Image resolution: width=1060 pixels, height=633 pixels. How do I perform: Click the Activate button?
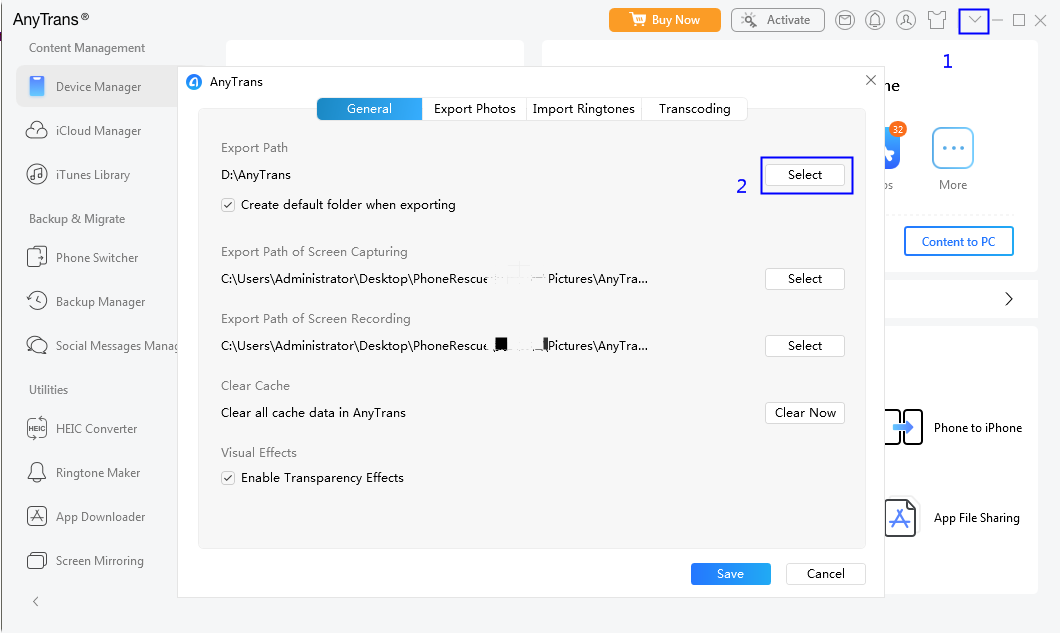point(777,20)
